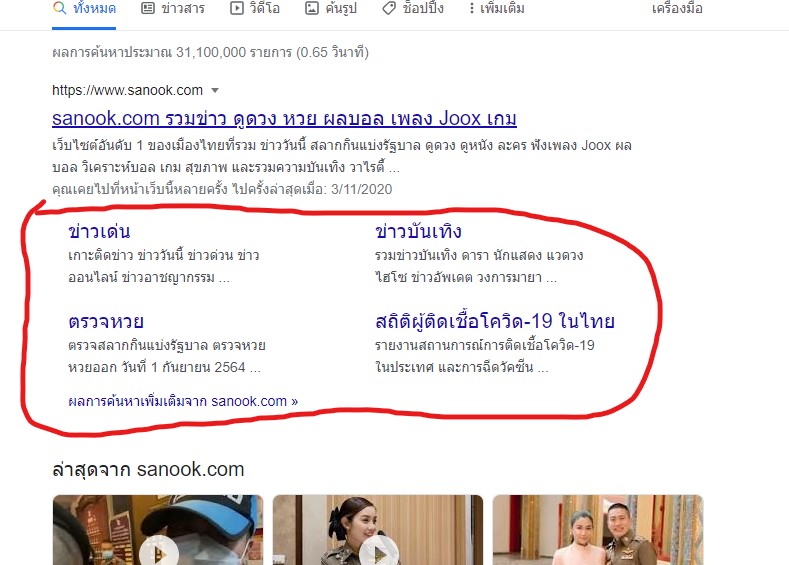Image resolution: width=789 pixels, height=565 pixels.
Task: Click the tag icon beside ช็อปปิ้ง
Action: 389,9
